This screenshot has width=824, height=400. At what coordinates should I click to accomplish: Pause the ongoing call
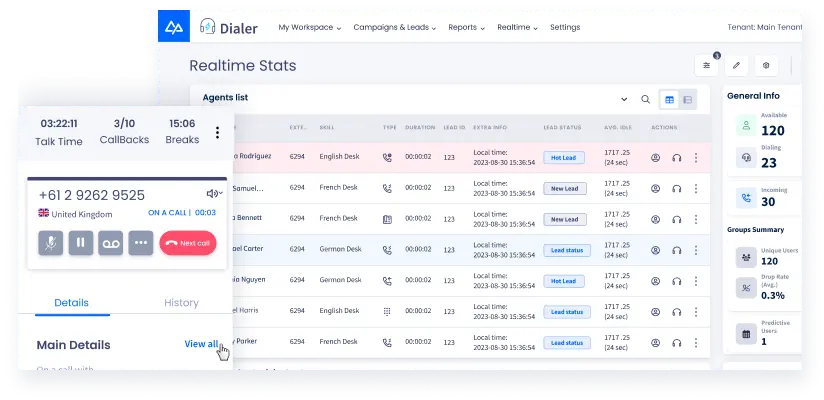[81, 243]
